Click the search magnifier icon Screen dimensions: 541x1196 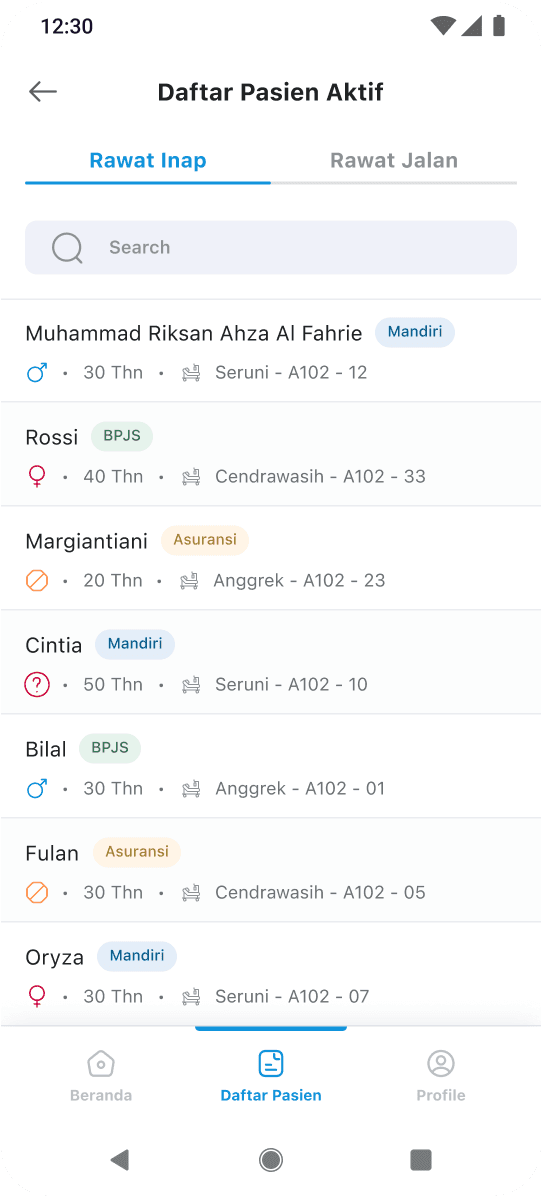67,248
